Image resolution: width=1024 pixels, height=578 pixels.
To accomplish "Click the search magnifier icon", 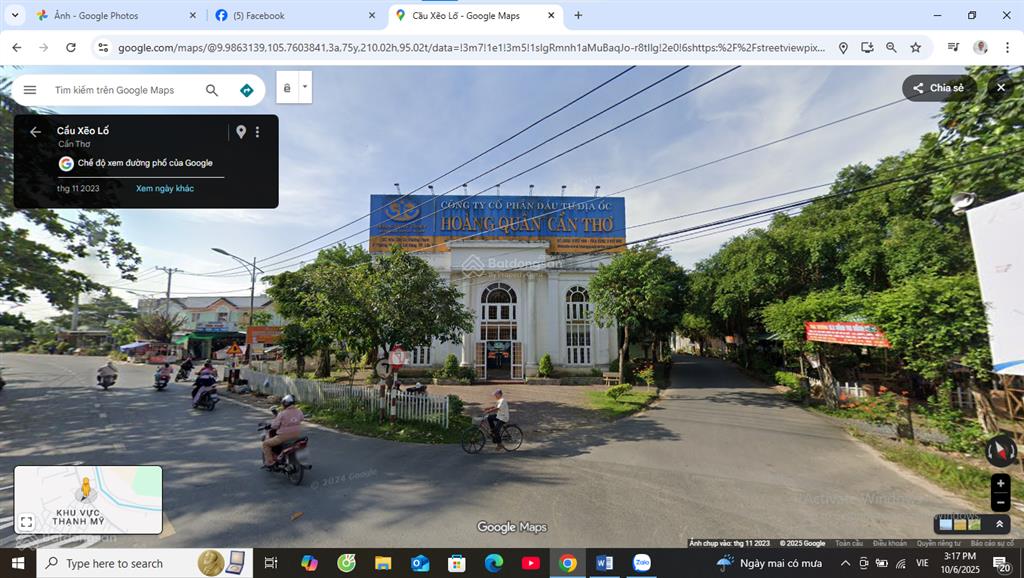I will click(x=212, y=90).
